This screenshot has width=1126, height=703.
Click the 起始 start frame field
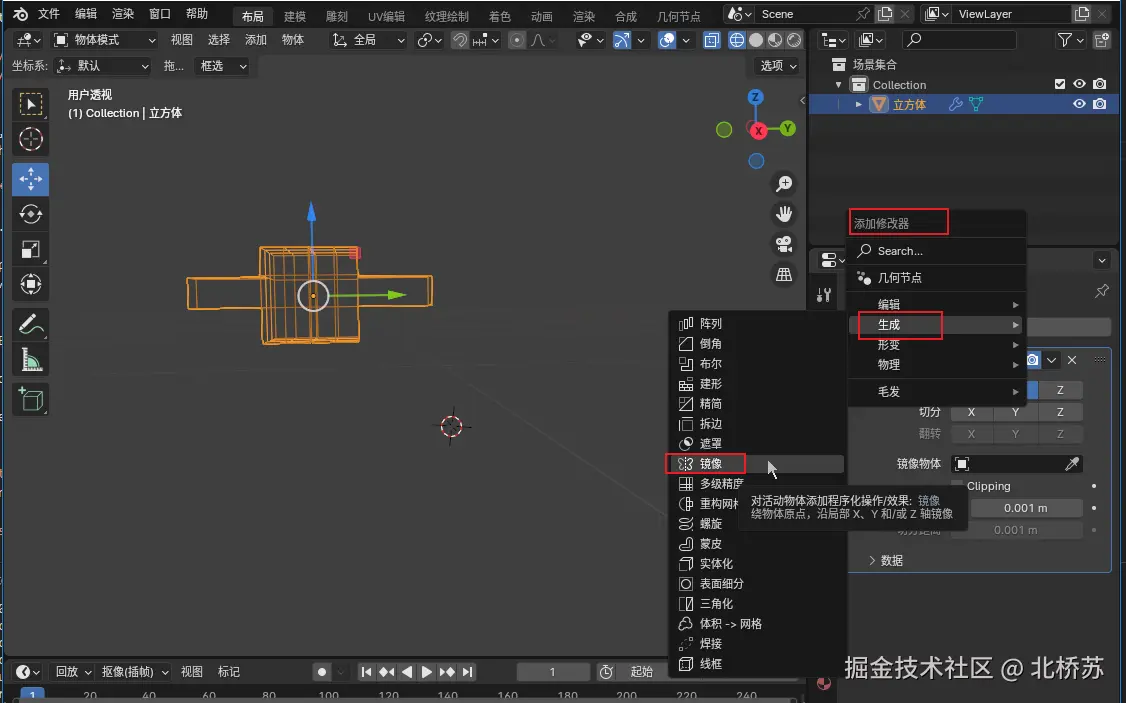(641, 672)
